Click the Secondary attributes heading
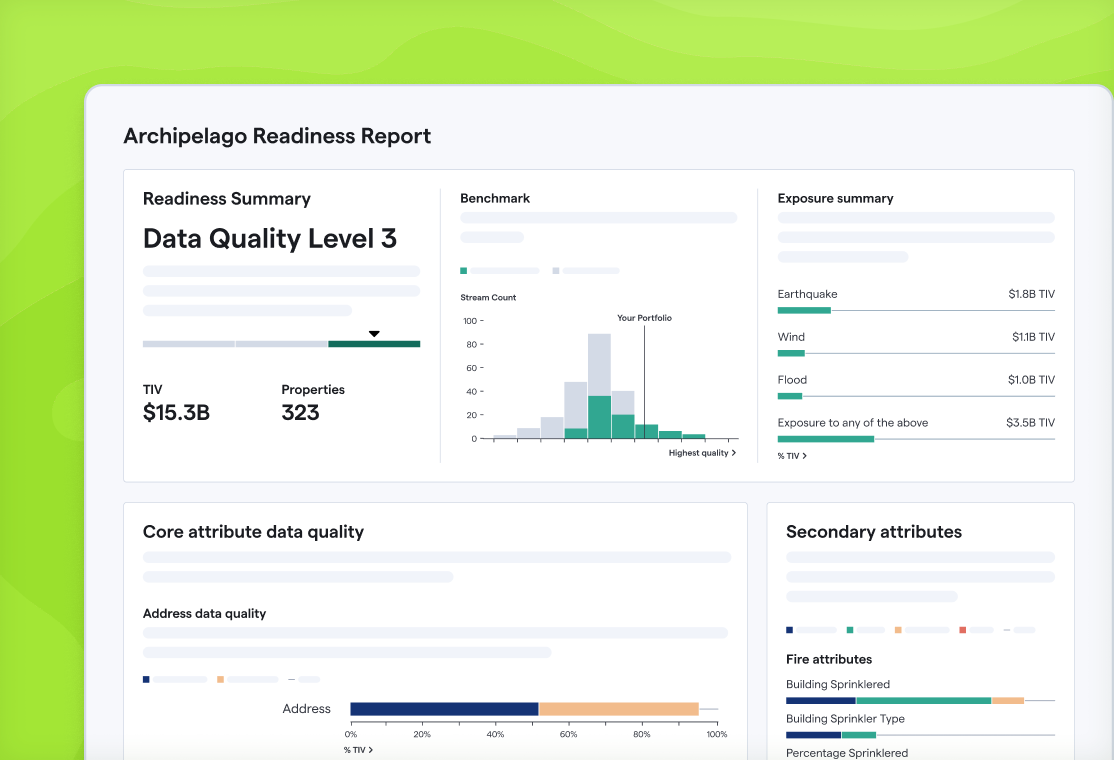 pos(874,532)
